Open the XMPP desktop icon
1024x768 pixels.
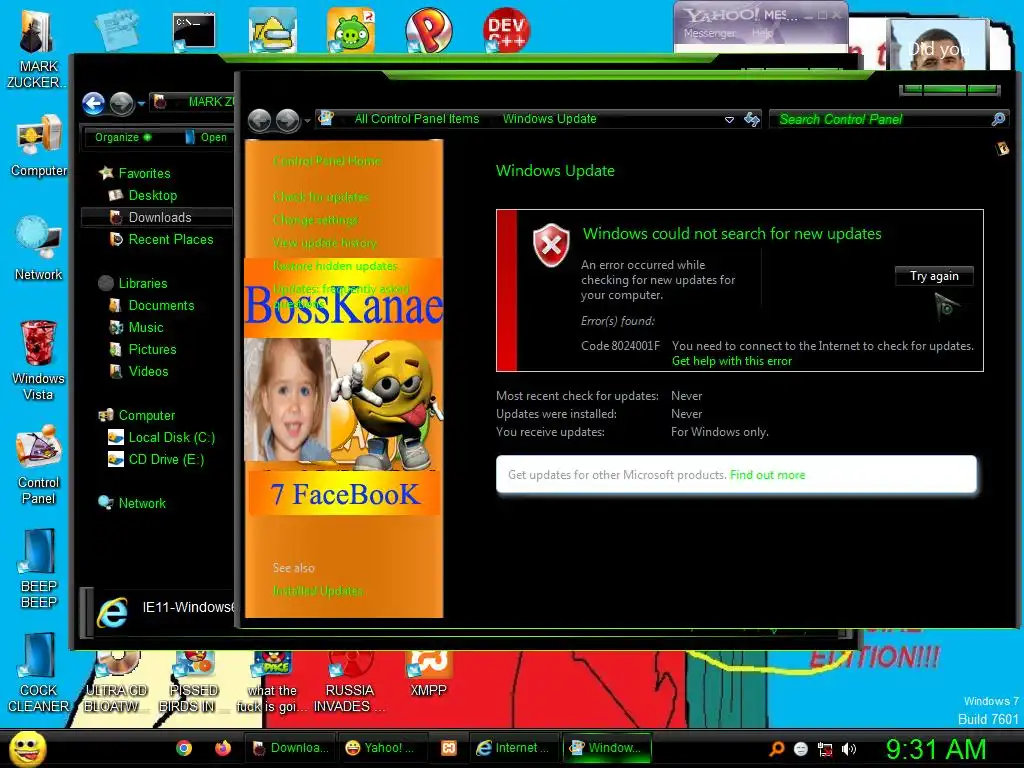[428, 674]
